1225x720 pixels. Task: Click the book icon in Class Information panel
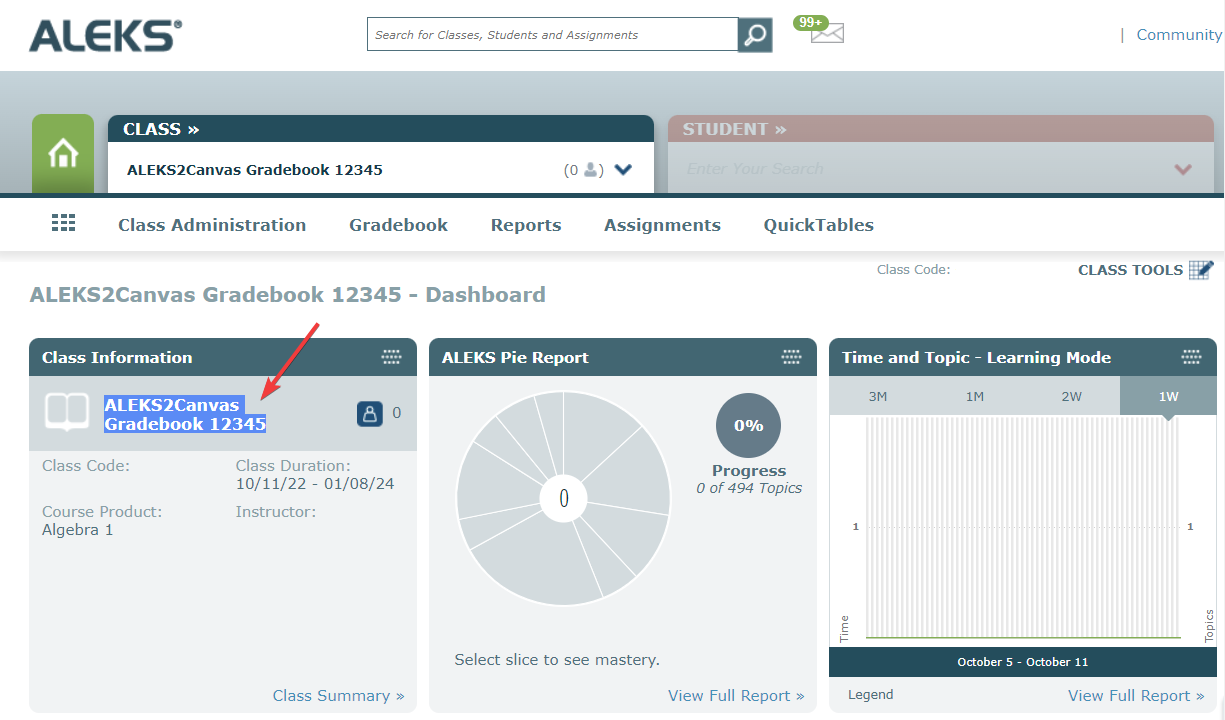(68, 412)
